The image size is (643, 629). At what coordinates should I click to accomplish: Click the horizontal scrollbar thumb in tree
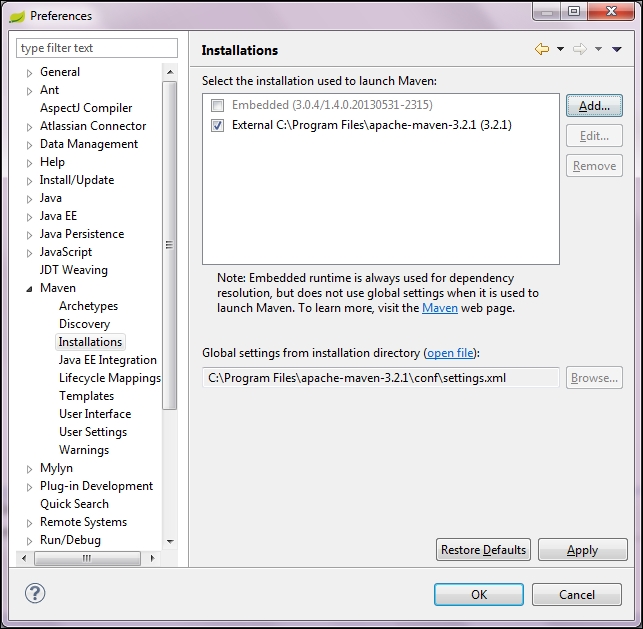pos(87,558)
